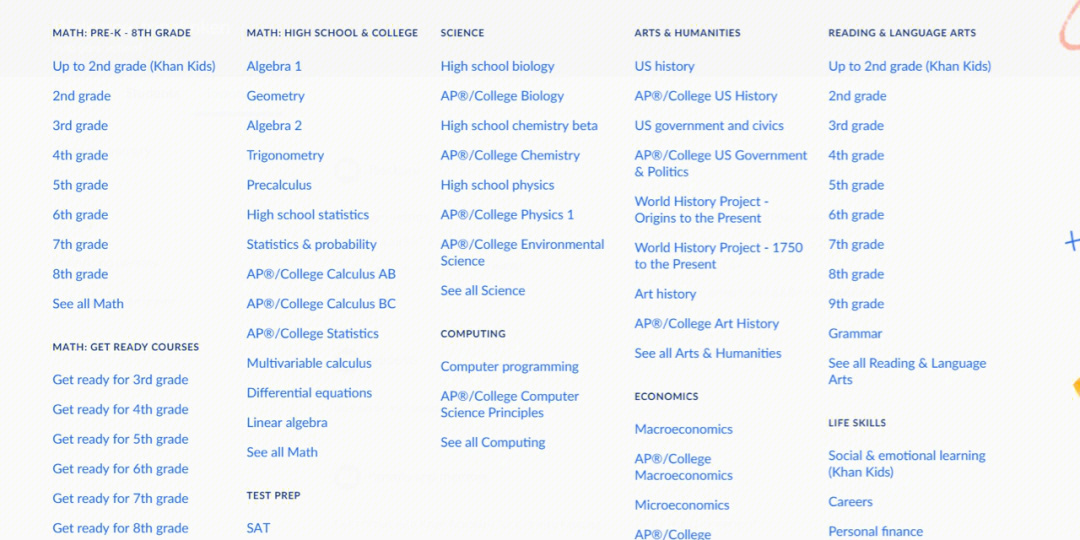This screenshot has width=1080, height=540.
Task: Open Algebra 1 course
Action: pyautogui.click(x=274, y=66)
